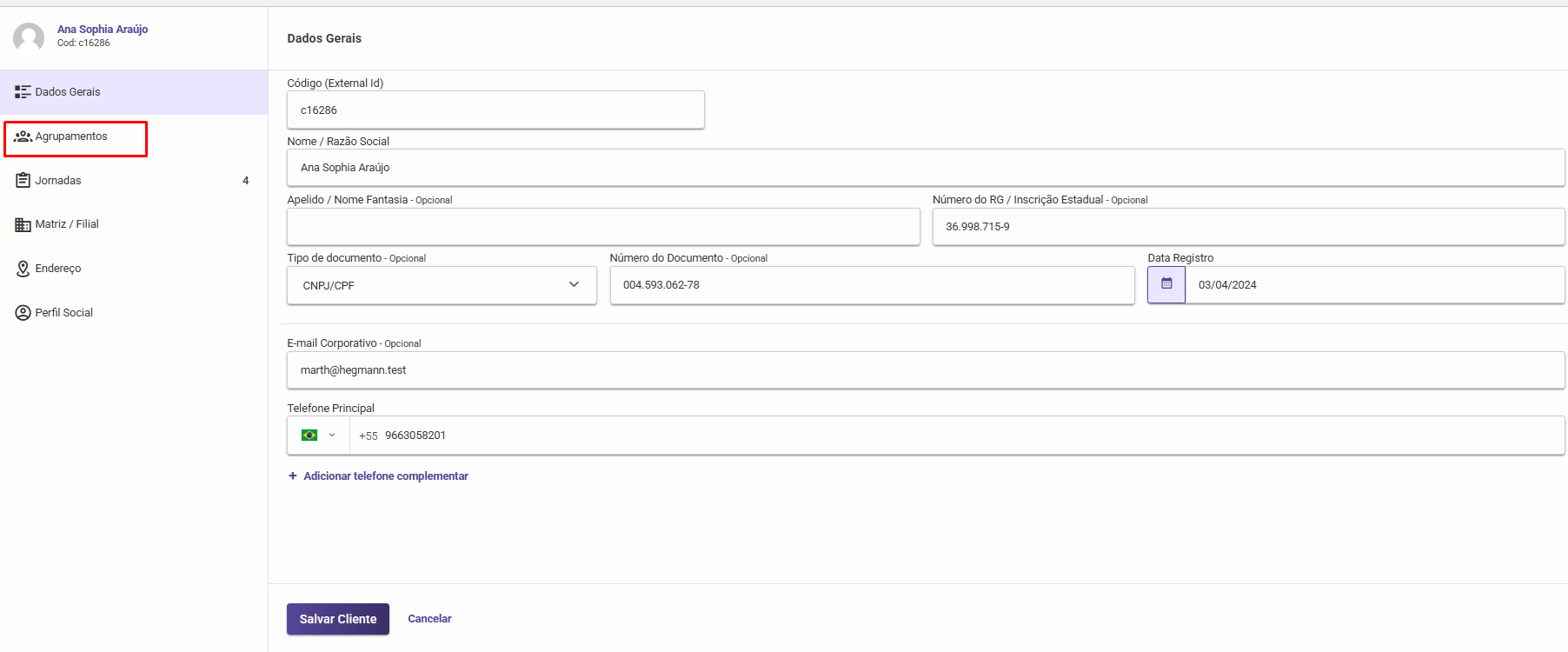Click the Telefone Principal number field
This screenshot has width=1568, height=652.
tap(957, 436)
